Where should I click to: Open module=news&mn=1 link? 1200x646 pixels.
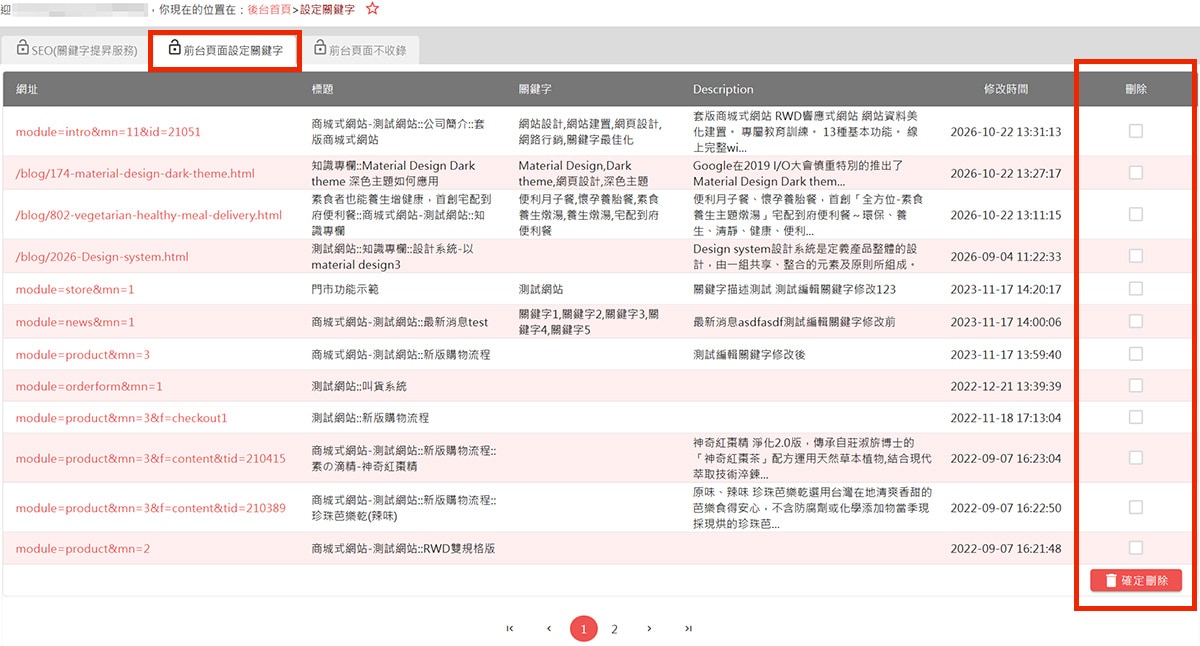click(x=75, y=322)
